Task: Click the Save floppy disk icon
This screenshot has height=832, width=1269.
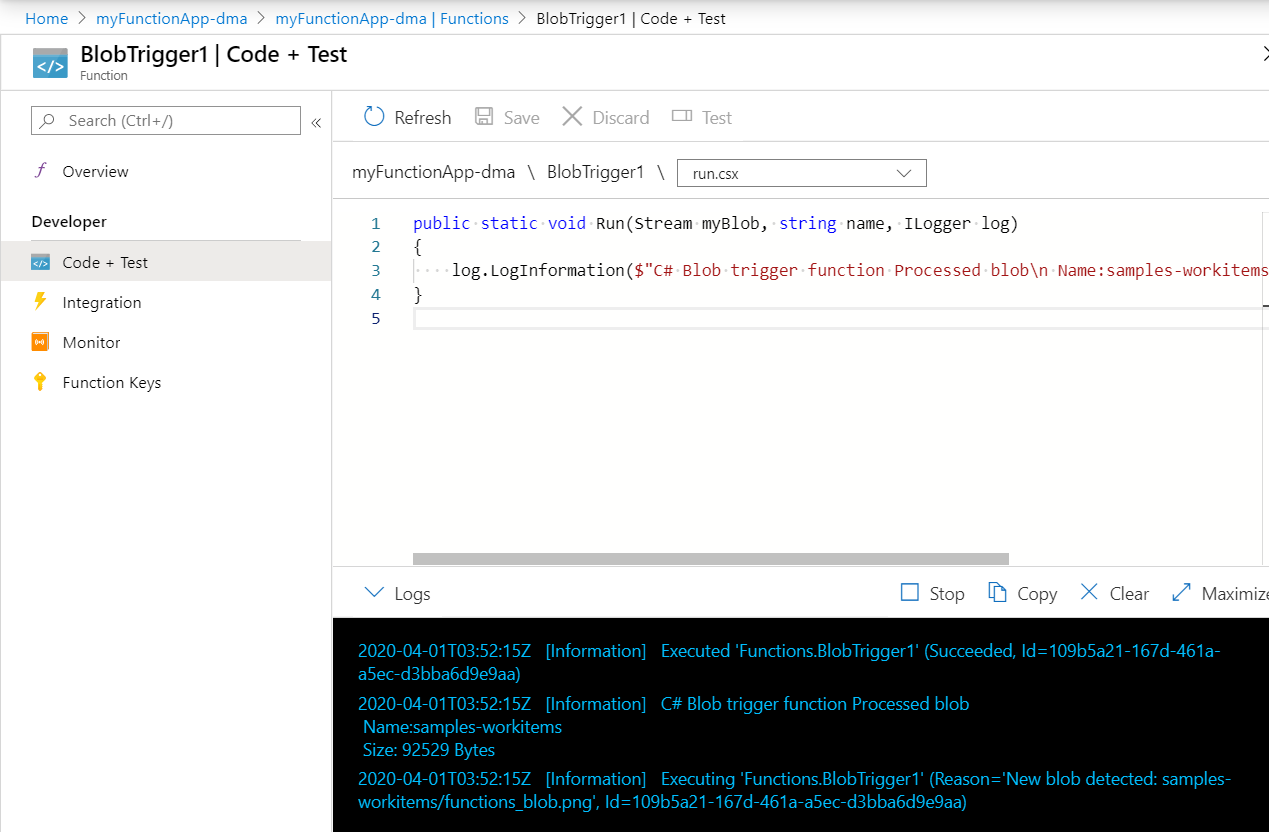Action: [x=484, y=117]
